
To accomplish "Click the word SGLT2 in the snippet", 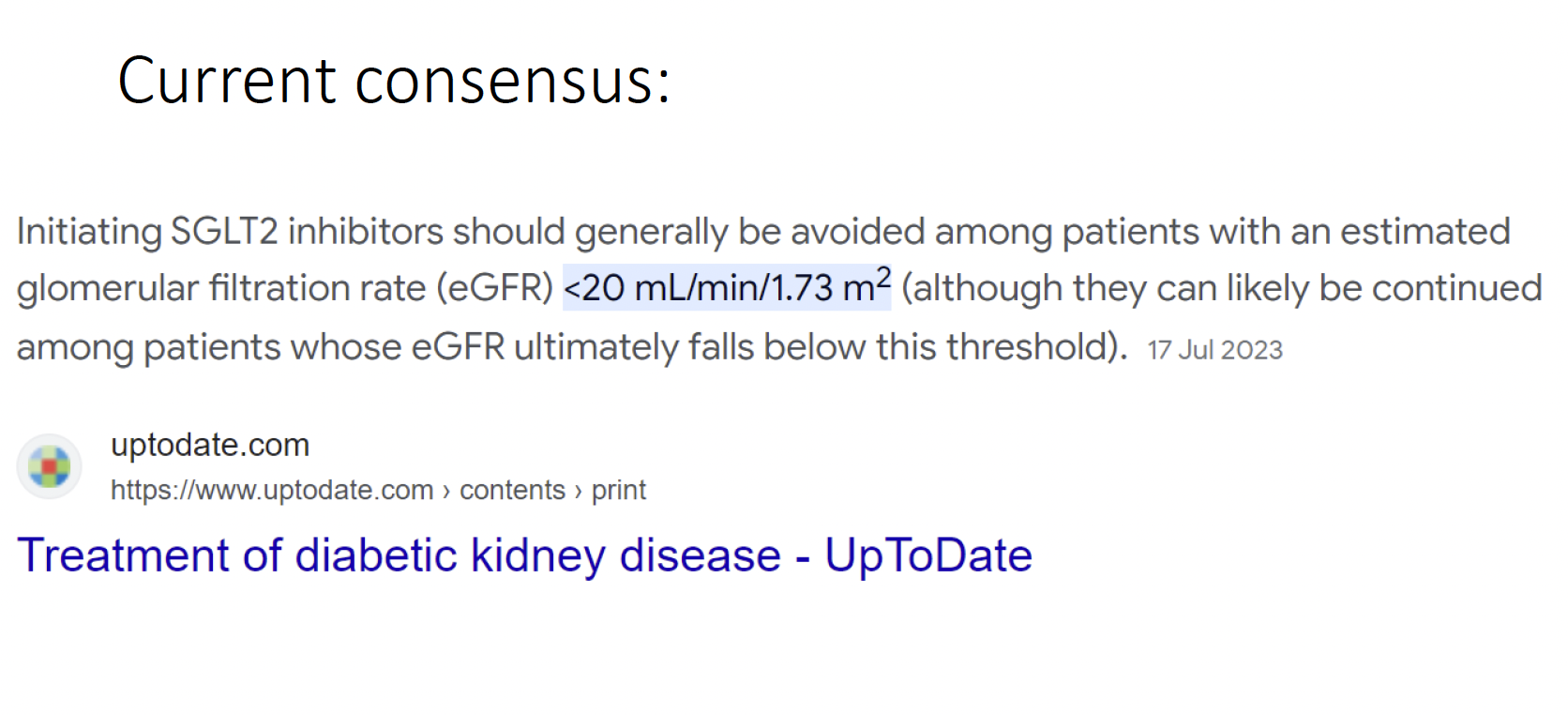I will (x=224, y=231).
